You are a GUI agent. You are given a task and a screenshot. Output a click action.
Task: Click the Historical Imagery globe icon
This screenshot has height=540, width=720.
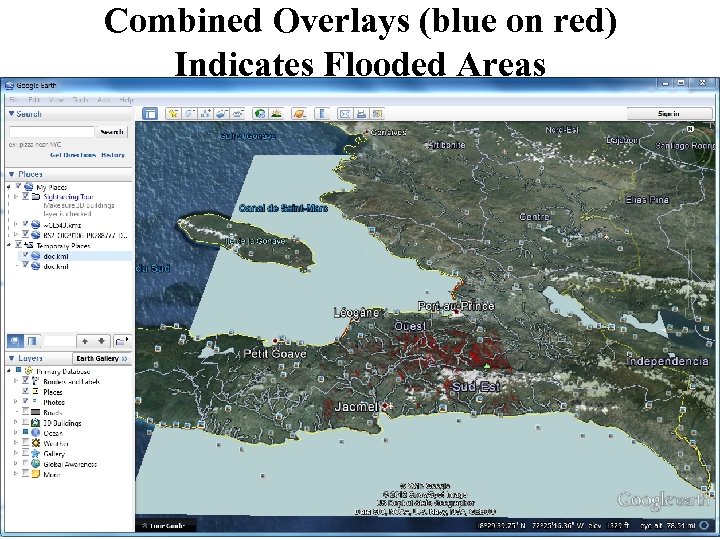(260, 113)
